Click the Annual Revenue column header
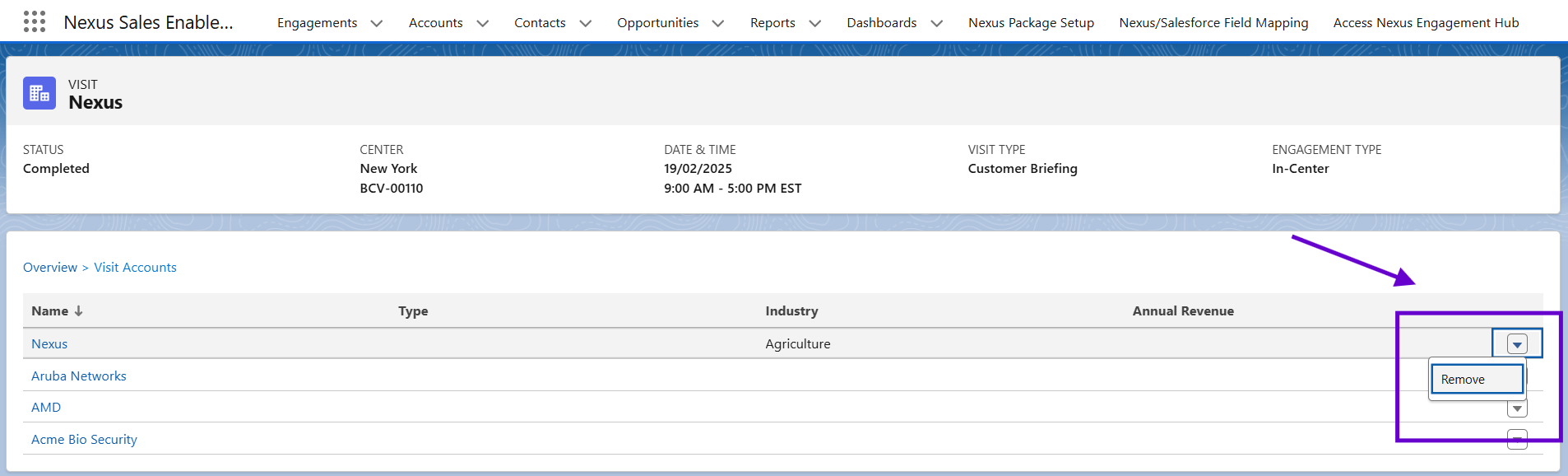Screen dimensions: 1568x476 pos(1183,311)
